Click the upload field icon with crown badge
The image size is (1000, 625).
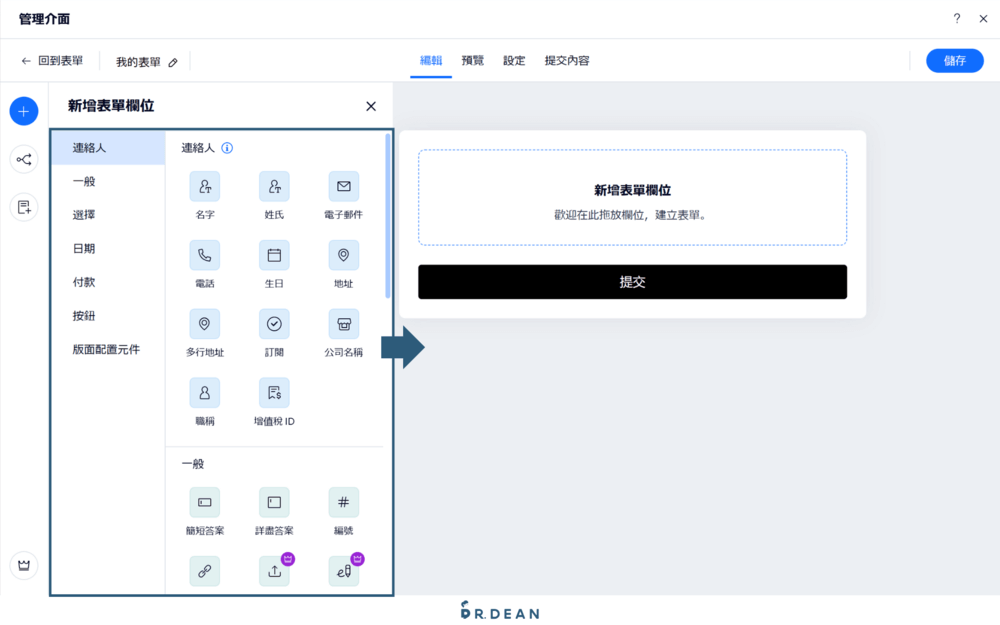pos(273,571)
